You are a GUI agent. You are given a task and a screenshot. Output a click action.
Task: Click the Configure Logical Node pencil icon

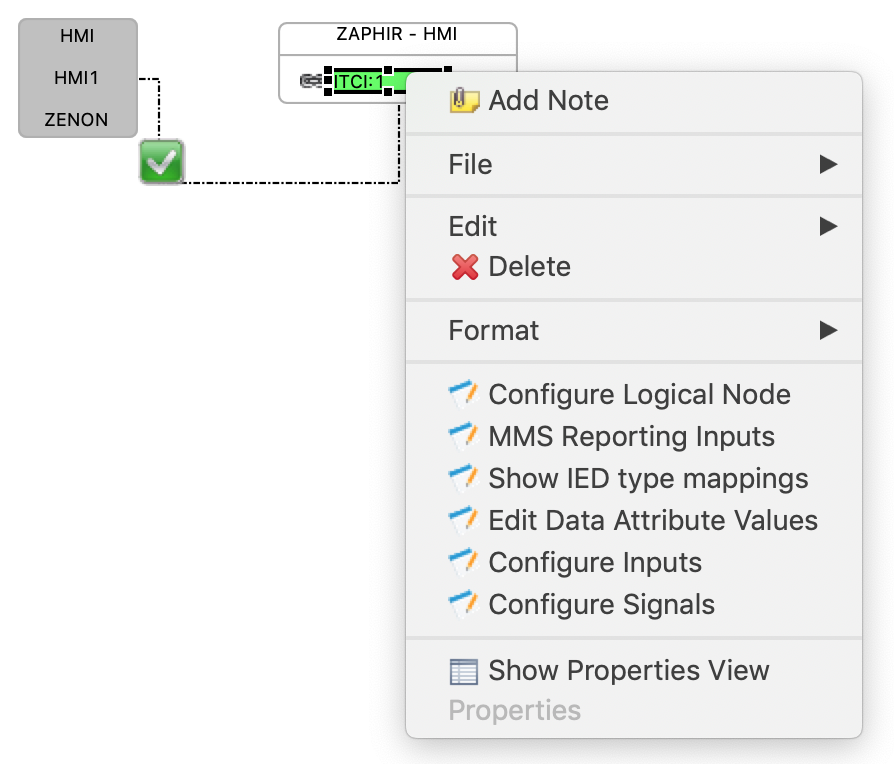(x=464, y=395)
